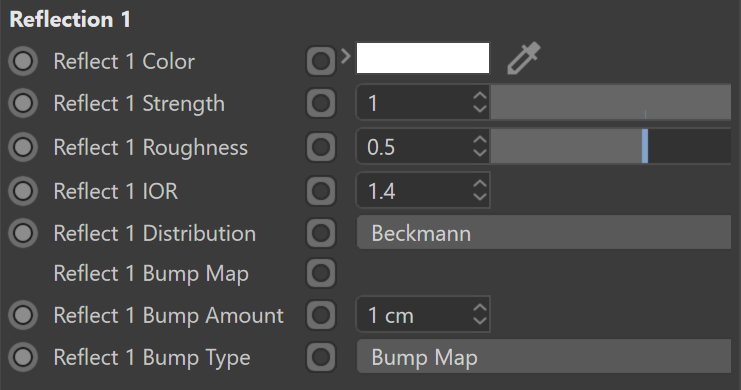
Task: Click the white Reflect 1 Color swatch
Action: [423, 58]
